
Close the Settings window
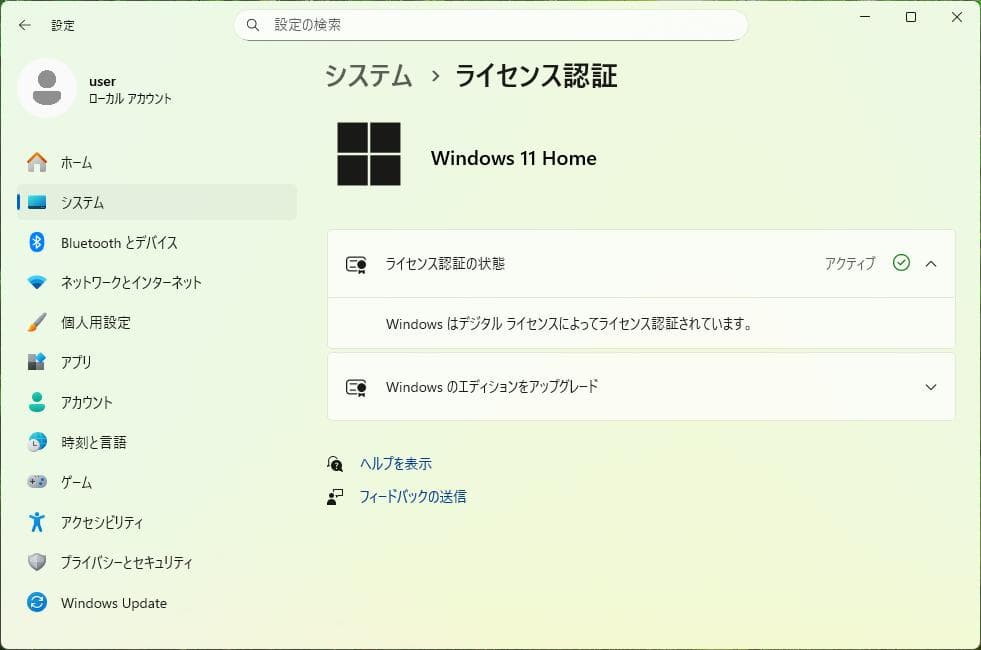957,17
